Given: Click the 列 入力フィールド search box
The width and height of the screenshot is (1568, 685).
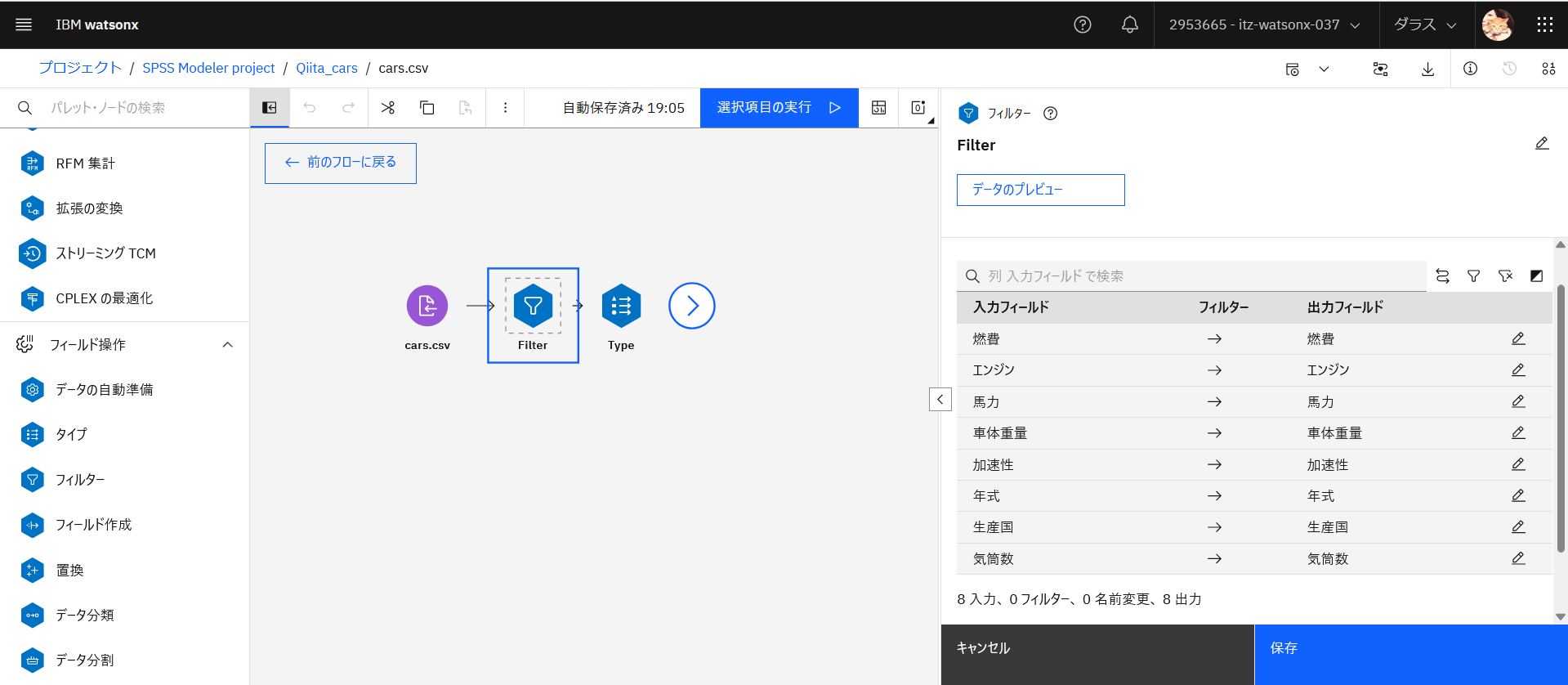Looking at the screenshot, I should [1191, 276].
